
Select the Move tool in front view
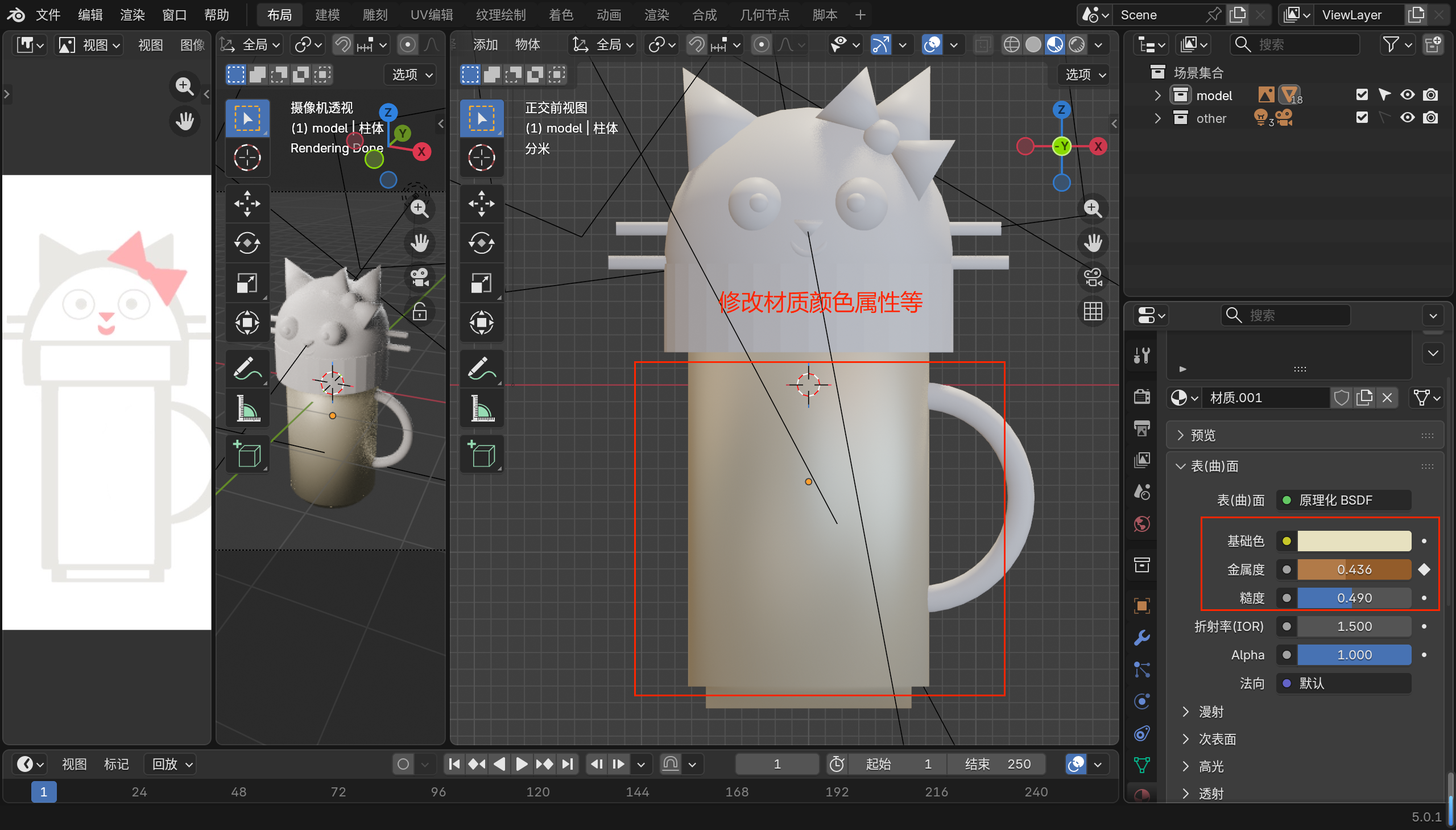[482, 203]
